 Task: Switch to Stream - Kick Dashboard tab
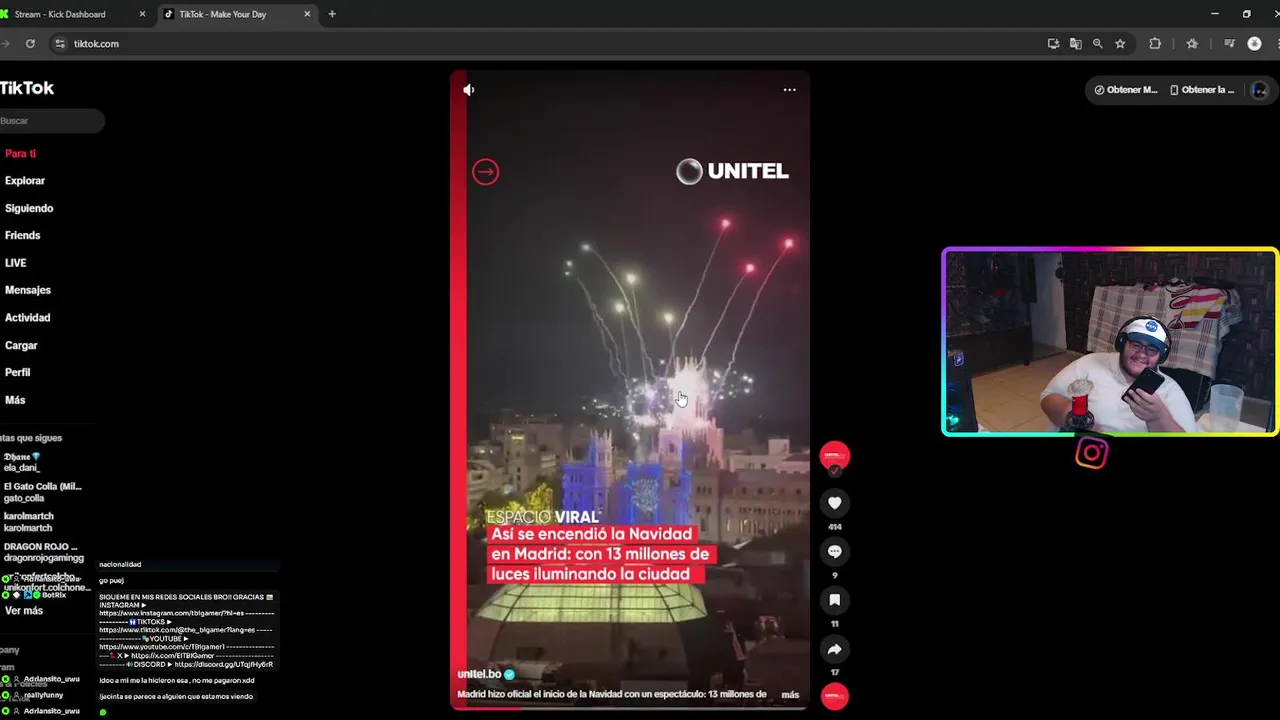point(70,14)
